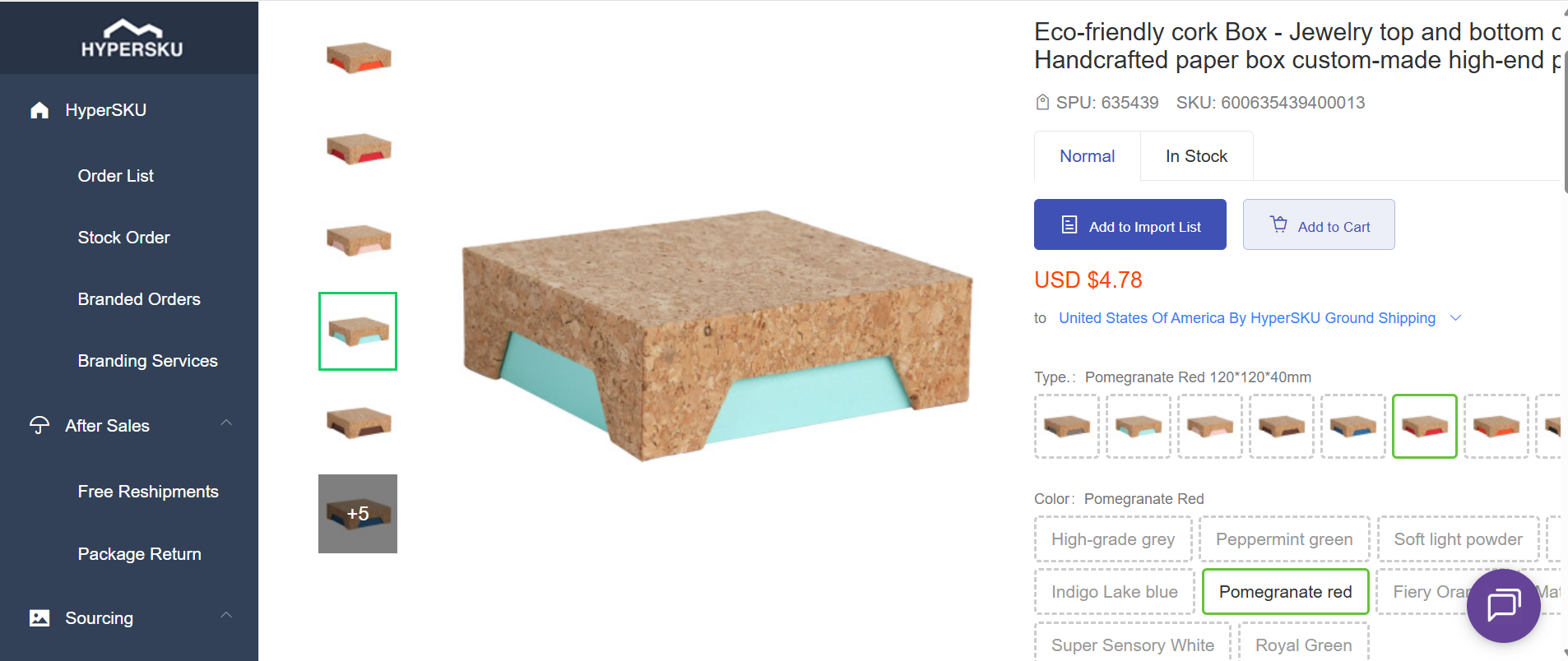Click the +5 thumbnail to see more images
1568x661 pixels.
pos(357,513)
